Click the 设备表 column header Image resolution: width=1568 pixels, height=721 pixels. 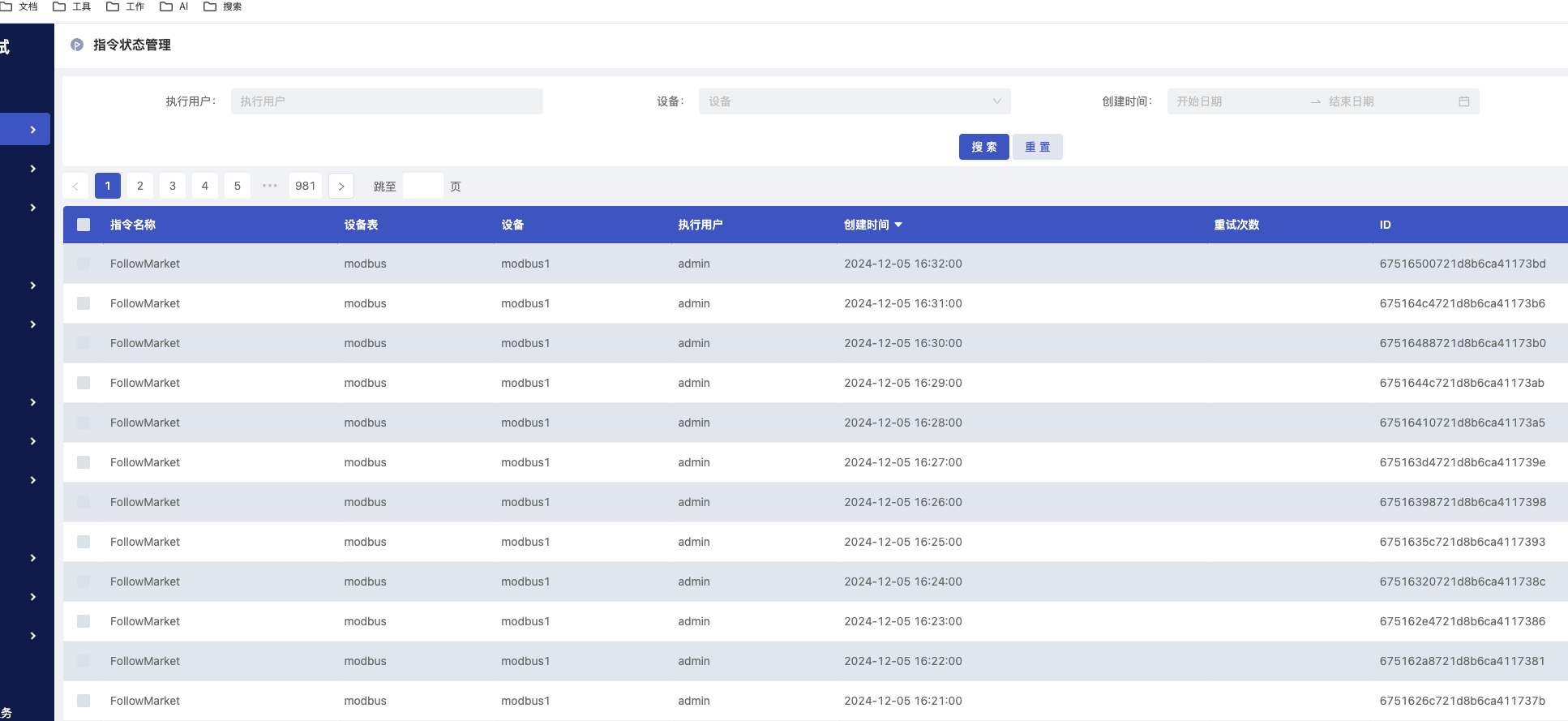point(361,225)
